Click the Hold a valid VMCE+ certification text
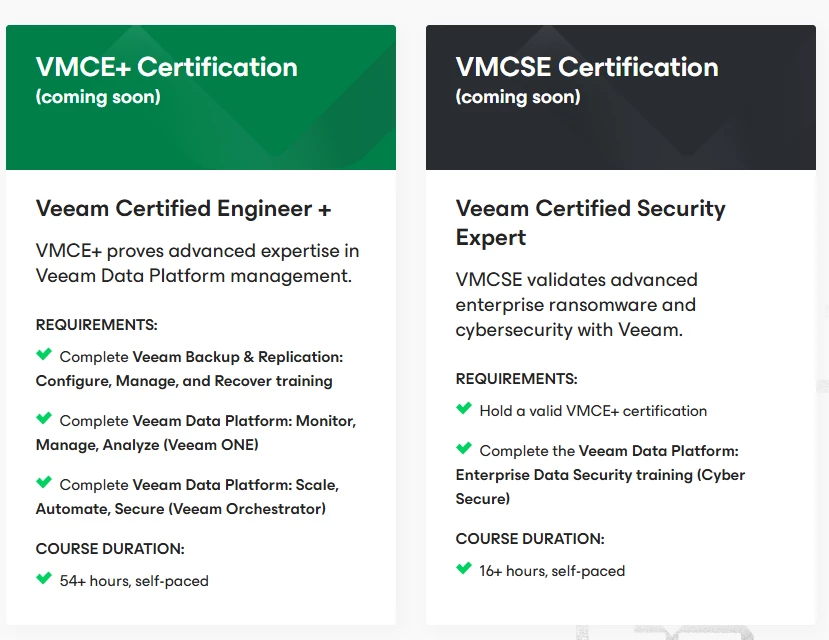 tap(593, 411)
